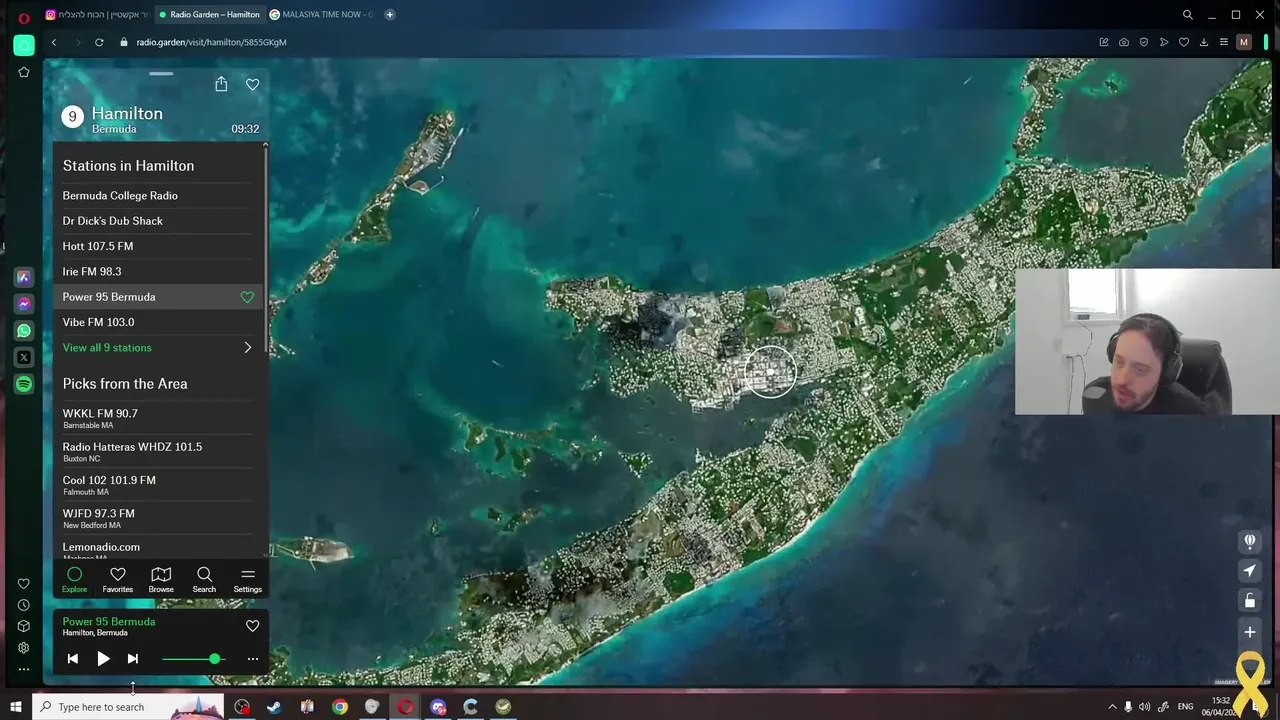The height and width of the screenshot is (720, 1280).
Task: Launch the balloon ride mode icon
Action: pyautogui.click(x=1250, y=541)
